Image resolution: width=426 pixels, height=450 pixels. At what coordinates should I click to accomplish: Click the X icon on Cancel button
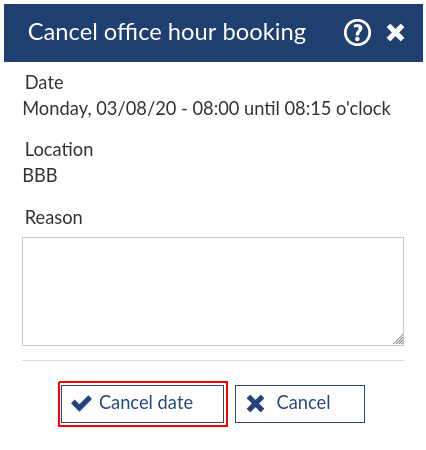[x=255, y=403]
